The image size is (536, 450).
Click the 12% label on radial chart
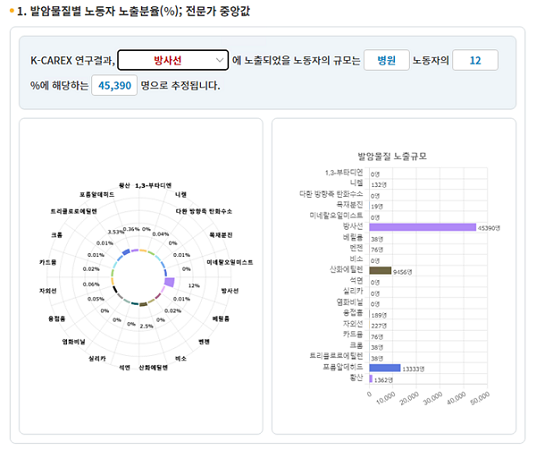[194, 286]
